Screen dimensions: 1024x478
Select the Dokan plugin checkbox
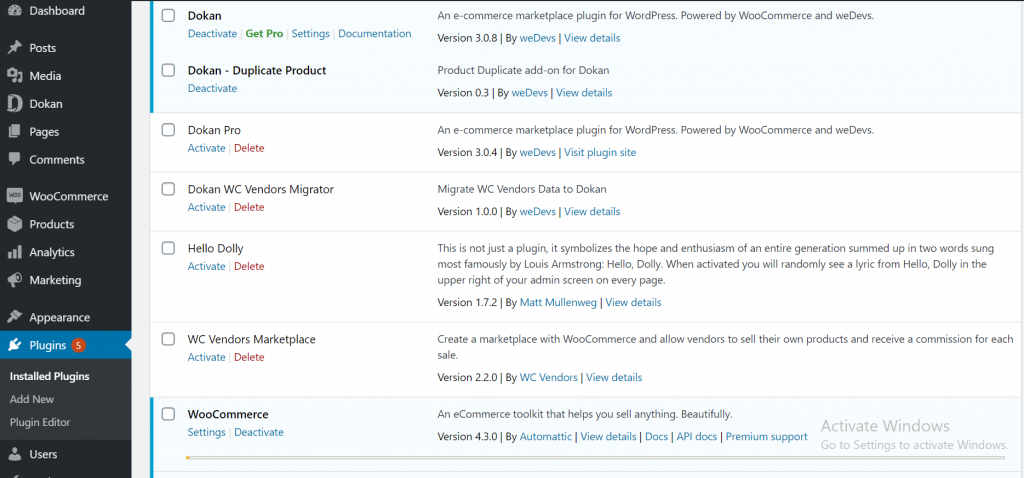(168, 15)
